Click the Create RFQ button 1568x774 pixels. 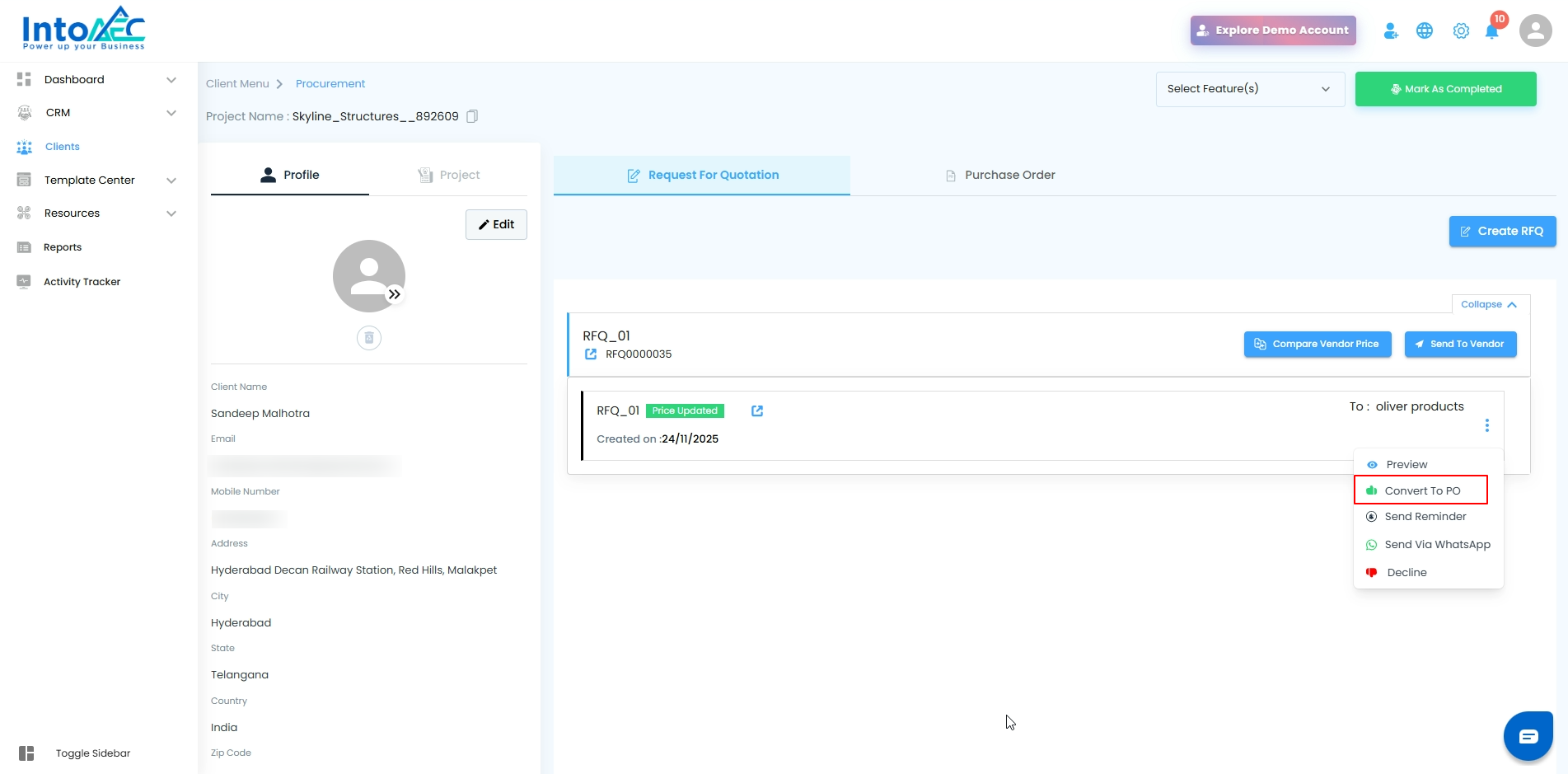pos(1502,232)
